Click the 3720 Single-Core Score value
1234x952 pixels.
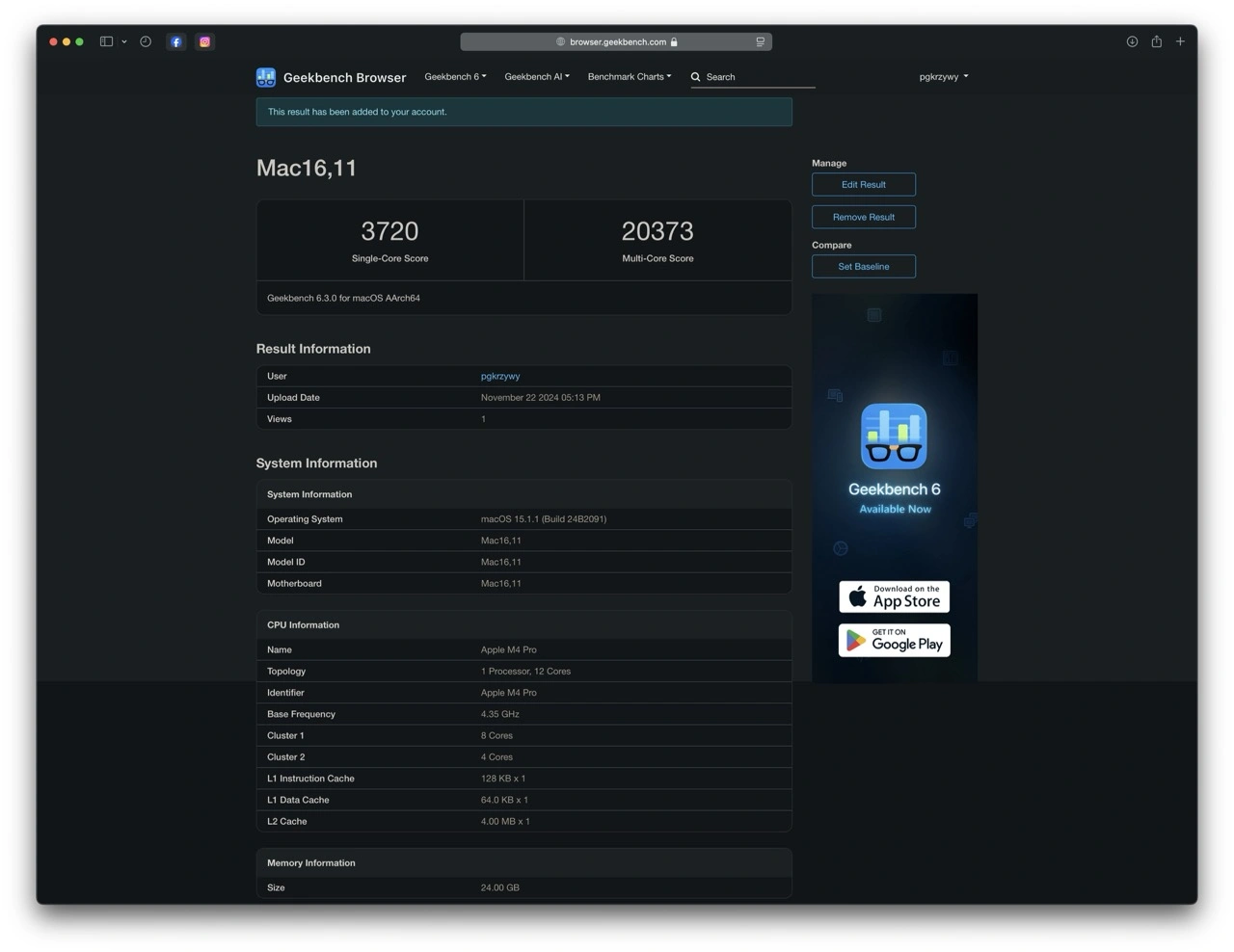pos(389,231)
